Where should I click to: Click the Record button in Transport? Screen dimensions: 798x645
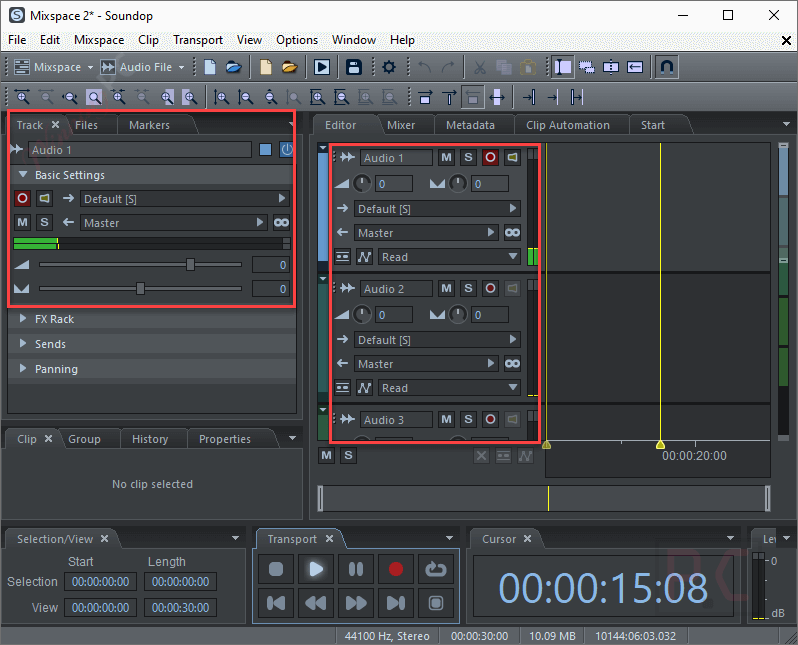[x=395, y=569]
